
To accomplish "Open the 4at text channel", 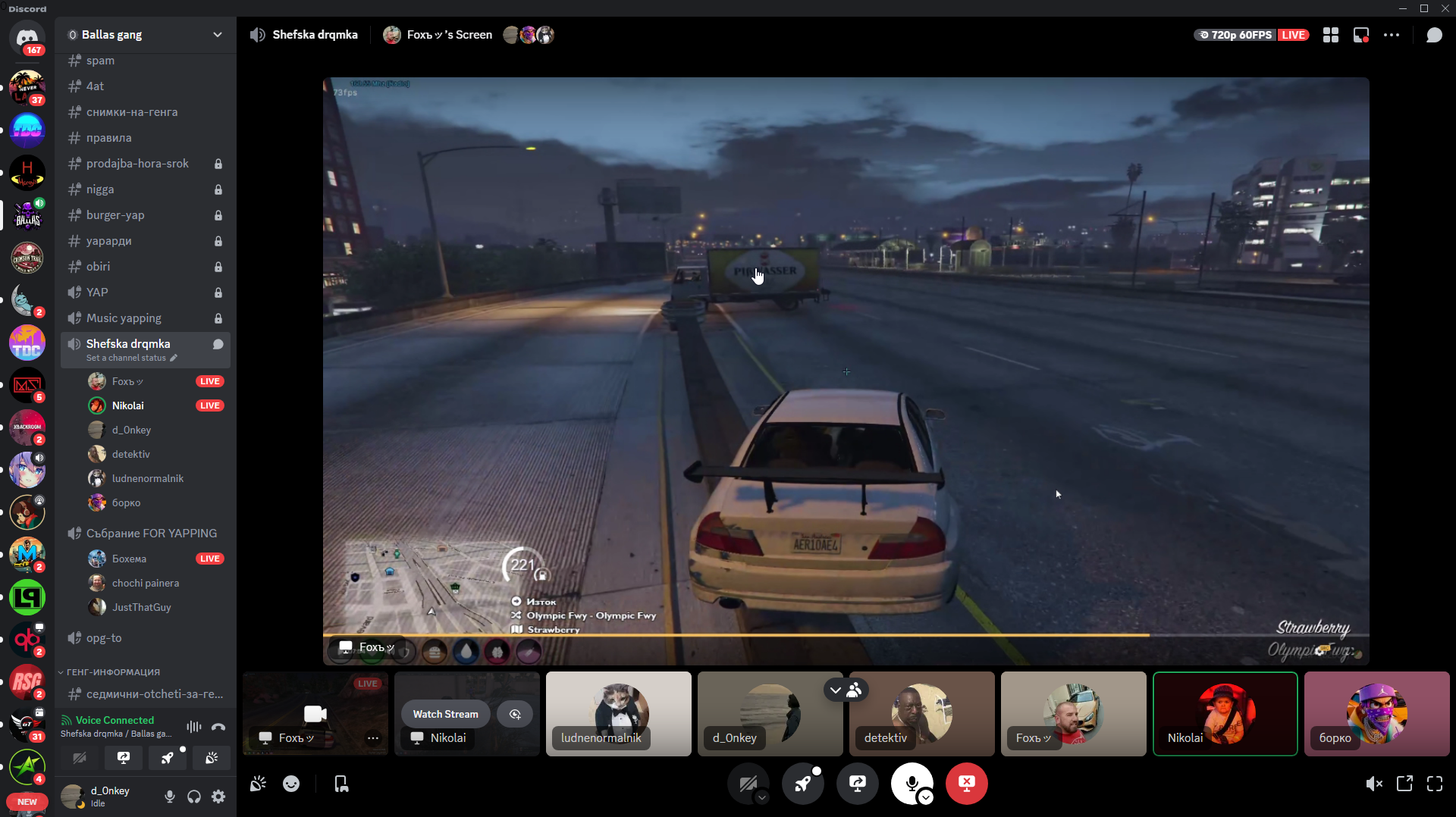I will click(x=146, y=86).
